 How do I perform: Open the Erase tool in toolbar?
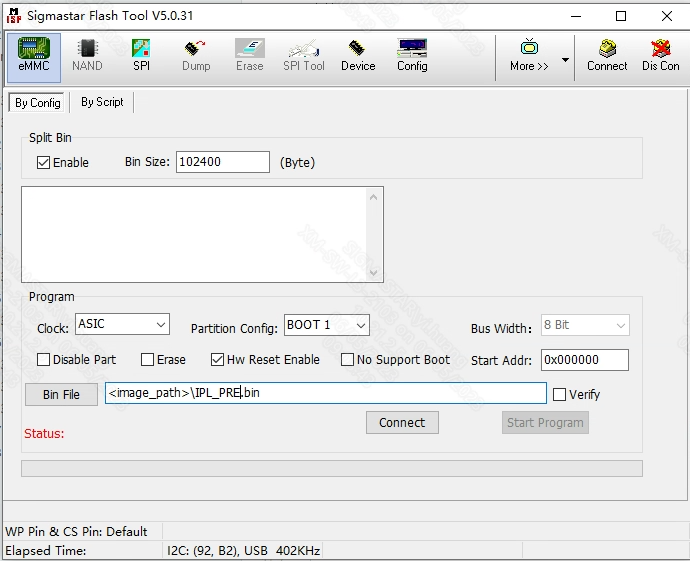(250, 56)
